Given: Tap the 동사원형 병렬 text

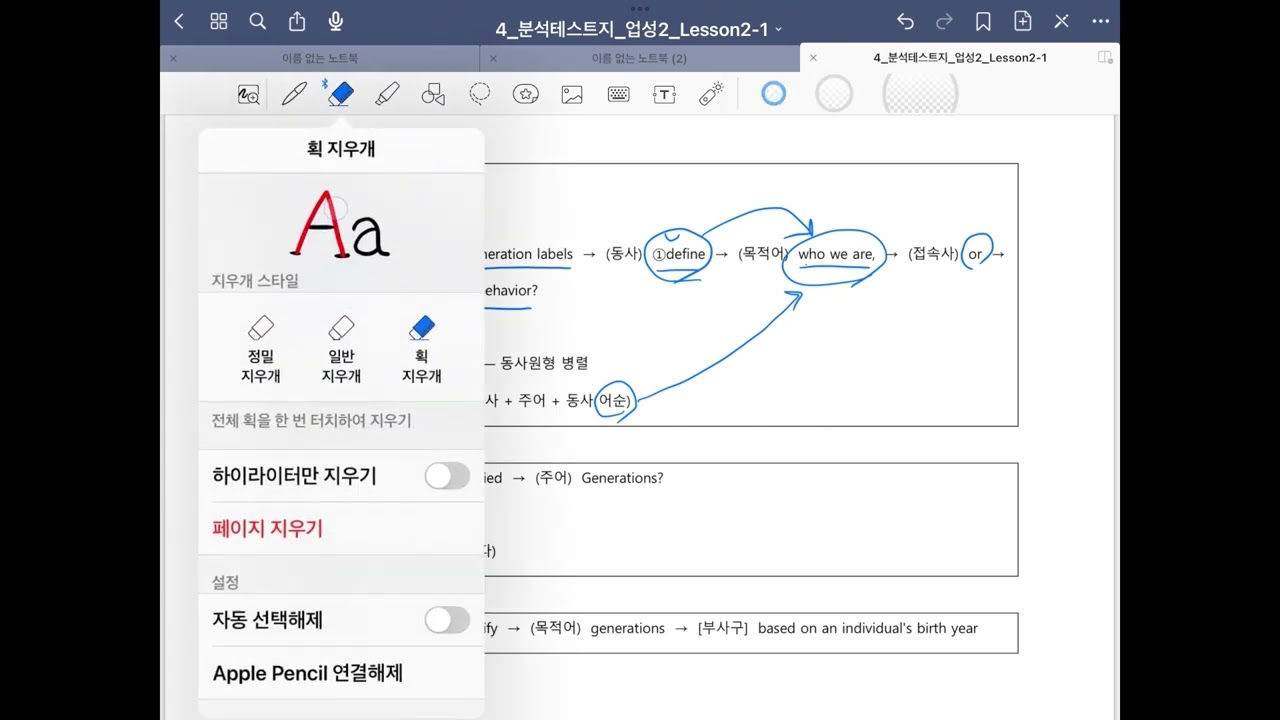Looking at the screenshot, I should point(545,363).
